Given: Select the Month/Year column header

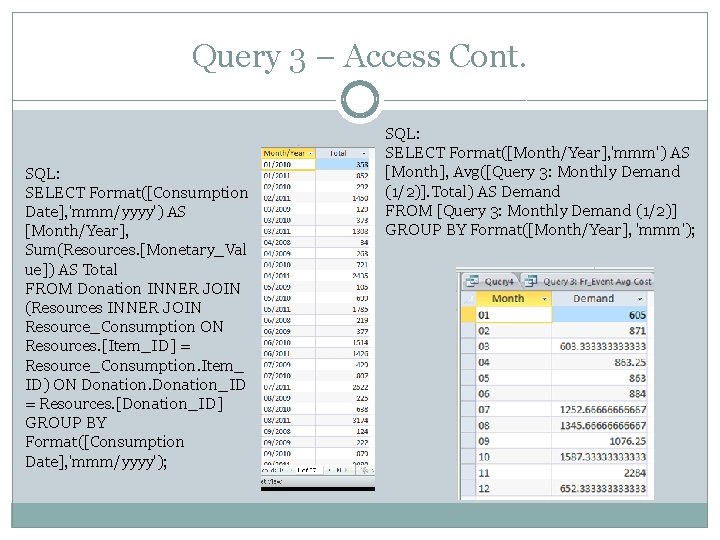Looking at the screenshot, I should (x=288, y=153).
